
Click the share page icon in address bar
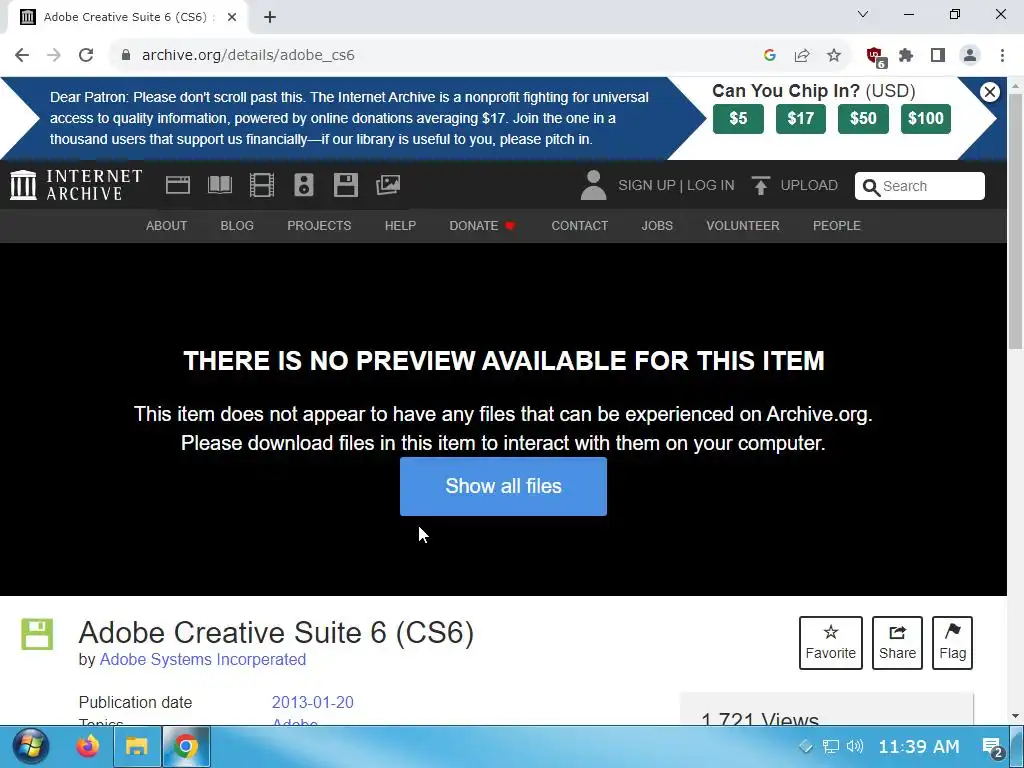802,55
